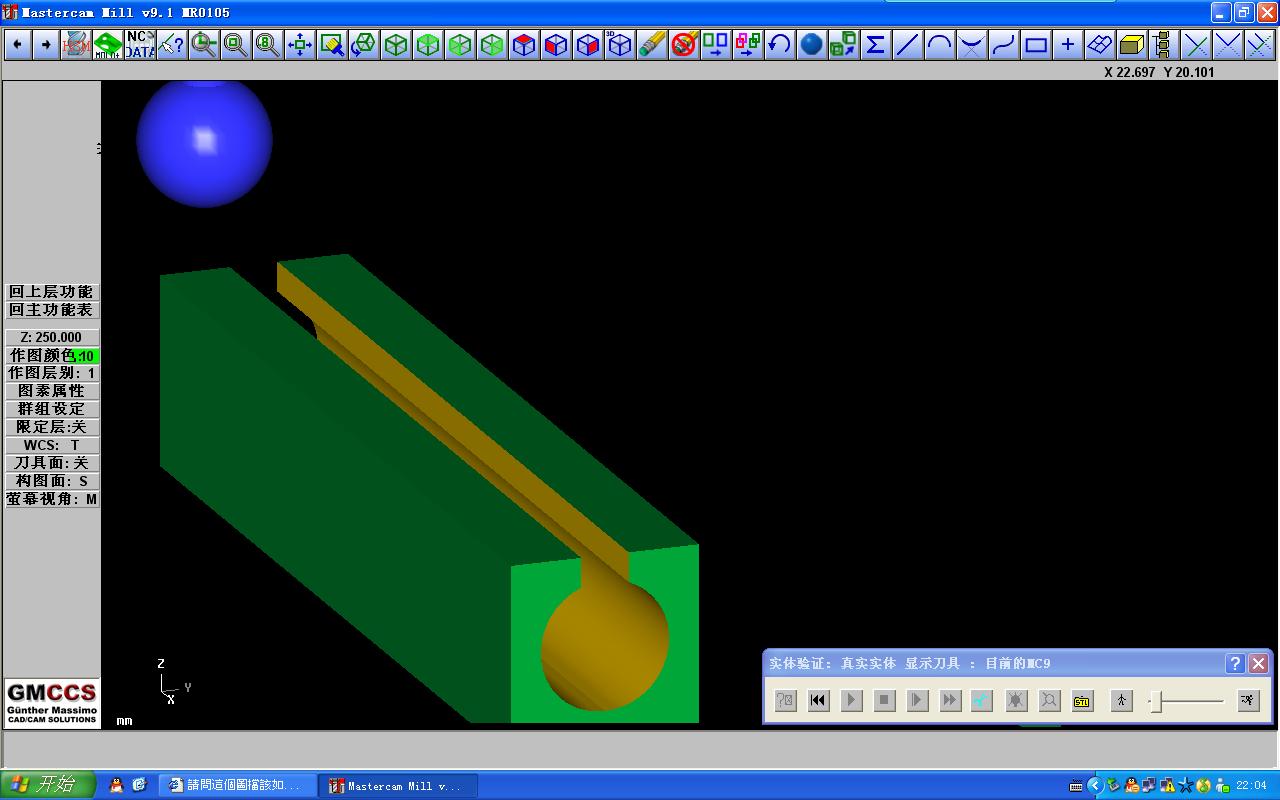Click the 作图层别: 1 button
The height and width of the screenshot is (800, 1280).
coord(52,373)
